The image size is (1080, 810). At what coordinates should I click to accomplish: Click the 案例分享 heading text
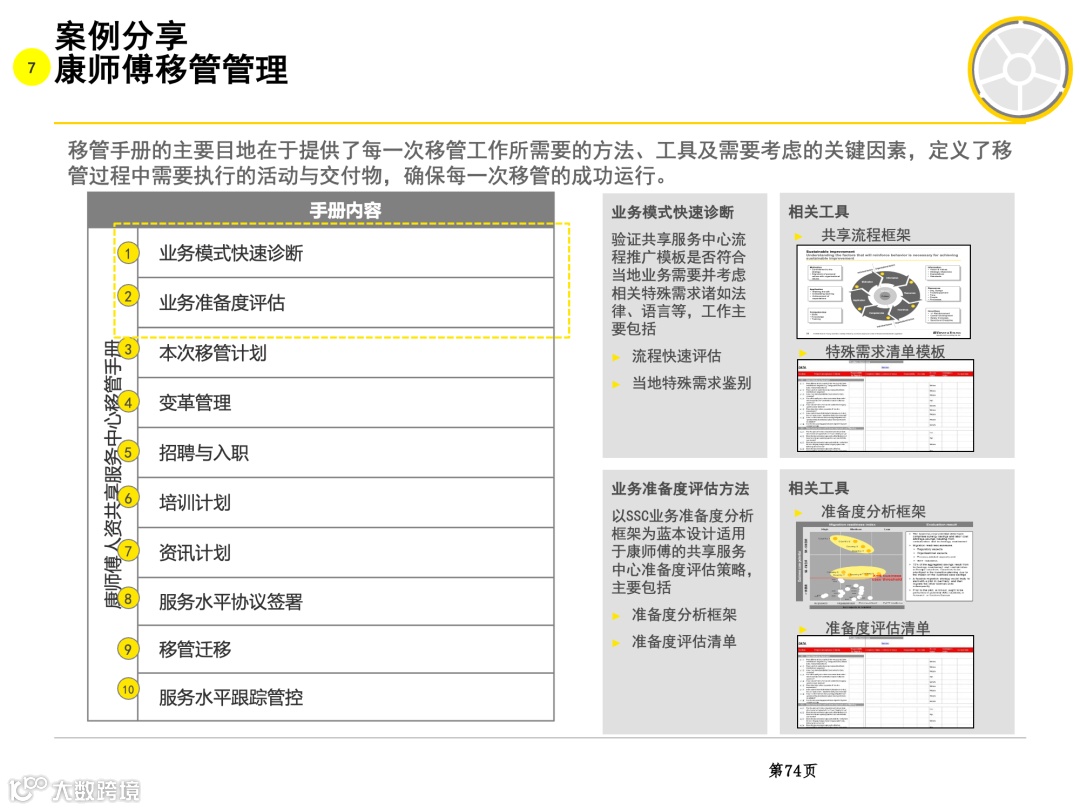click(x=121, y=35)
